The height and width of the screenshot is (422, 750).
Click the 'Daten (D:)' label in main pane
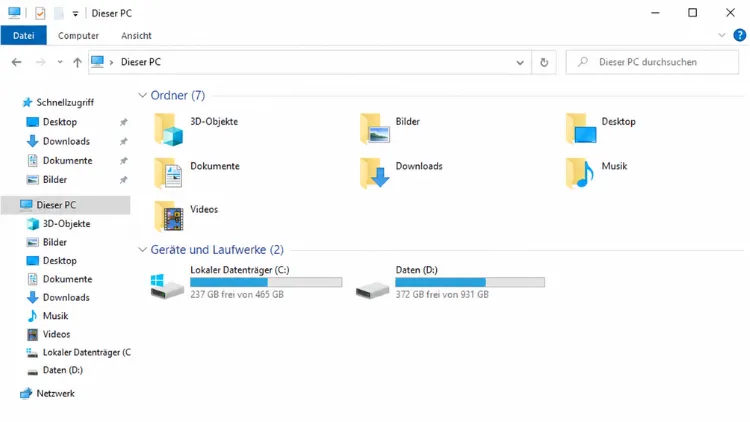[416, 270]
